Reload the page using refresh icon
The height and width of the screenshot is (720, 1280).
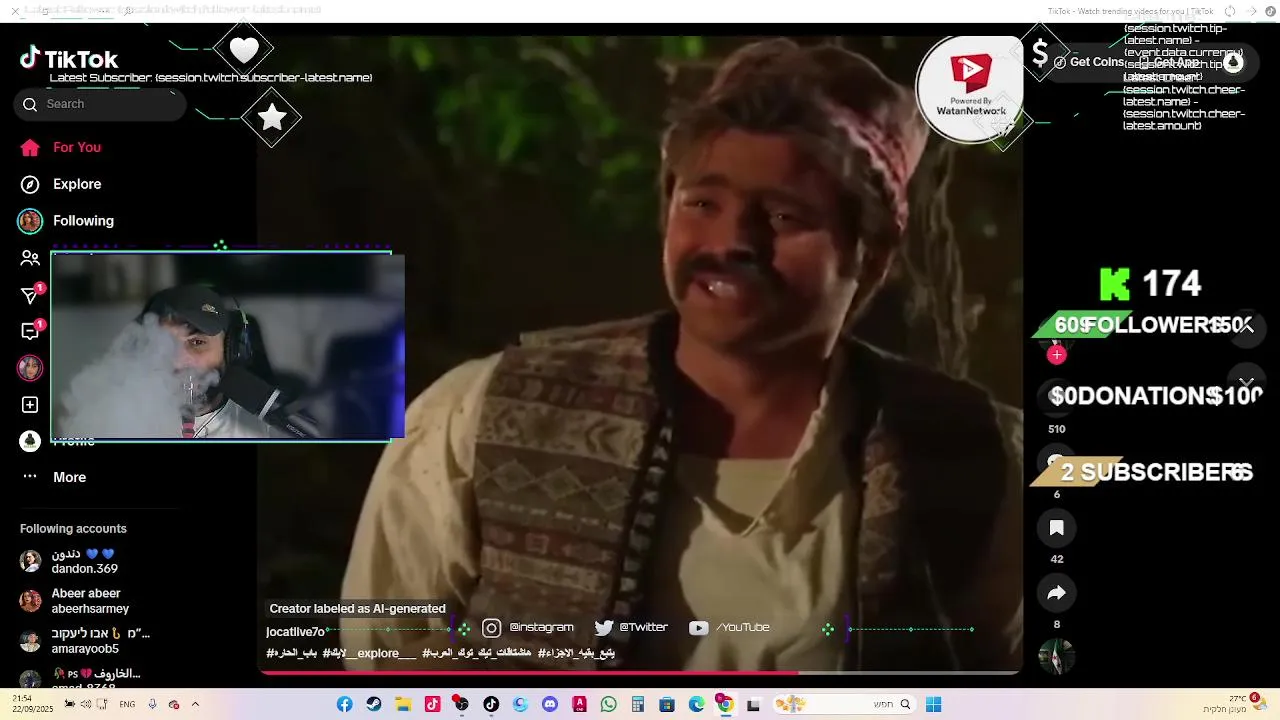click(1230, 11)
